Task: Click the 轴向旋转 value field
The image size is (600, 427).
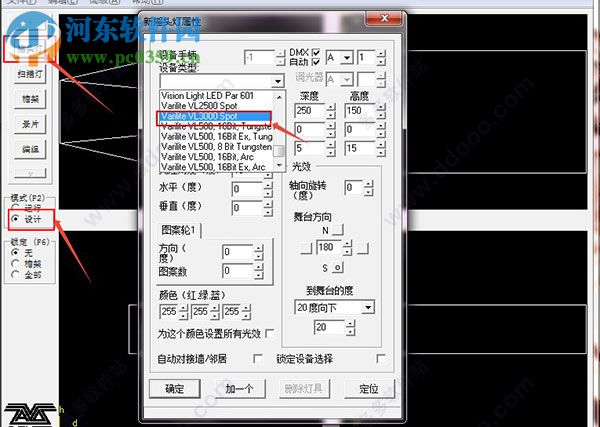Action: point(354,188)
